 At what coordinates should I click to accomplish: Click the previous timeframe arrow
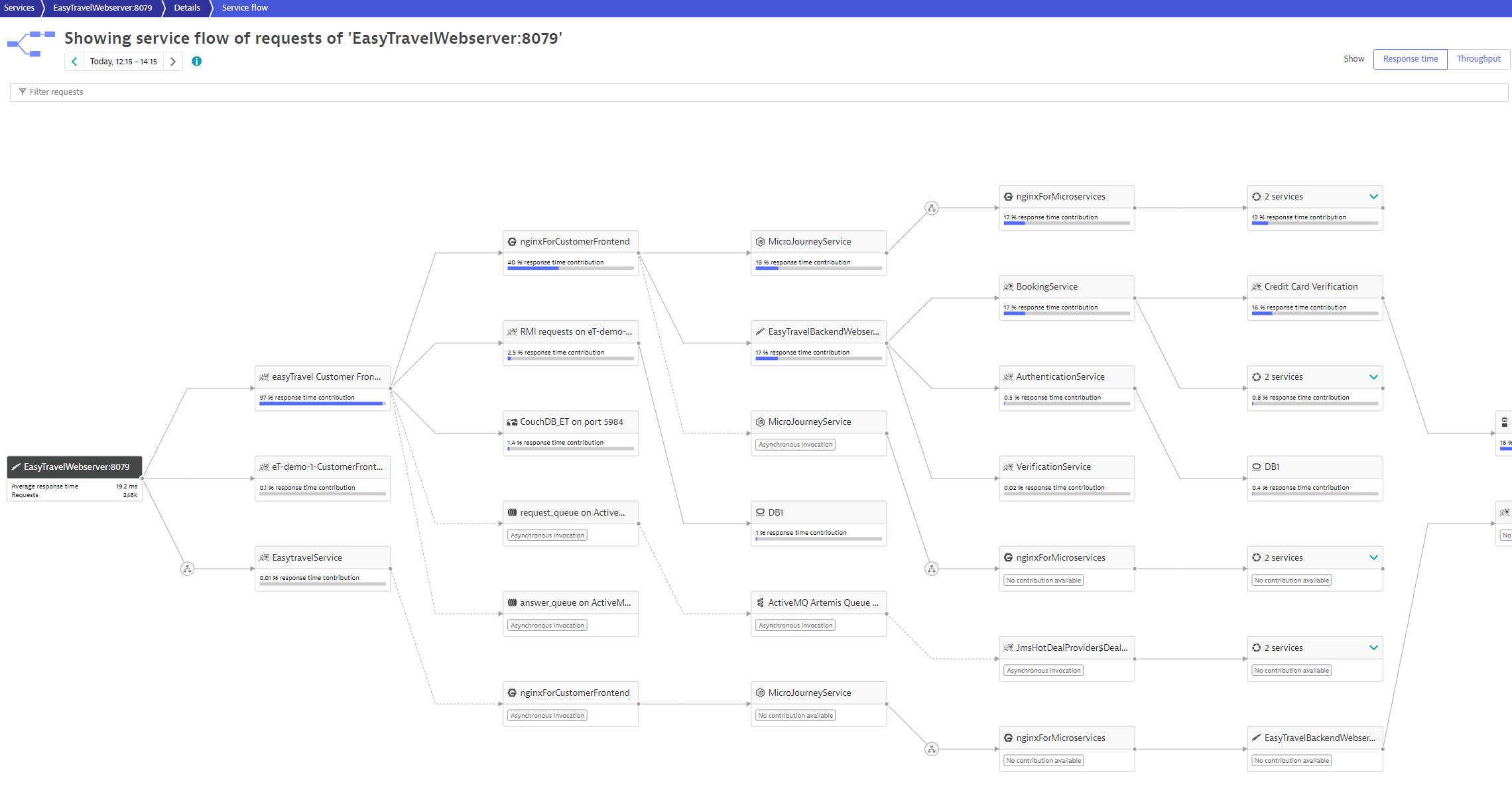click(x=74, y=61)
